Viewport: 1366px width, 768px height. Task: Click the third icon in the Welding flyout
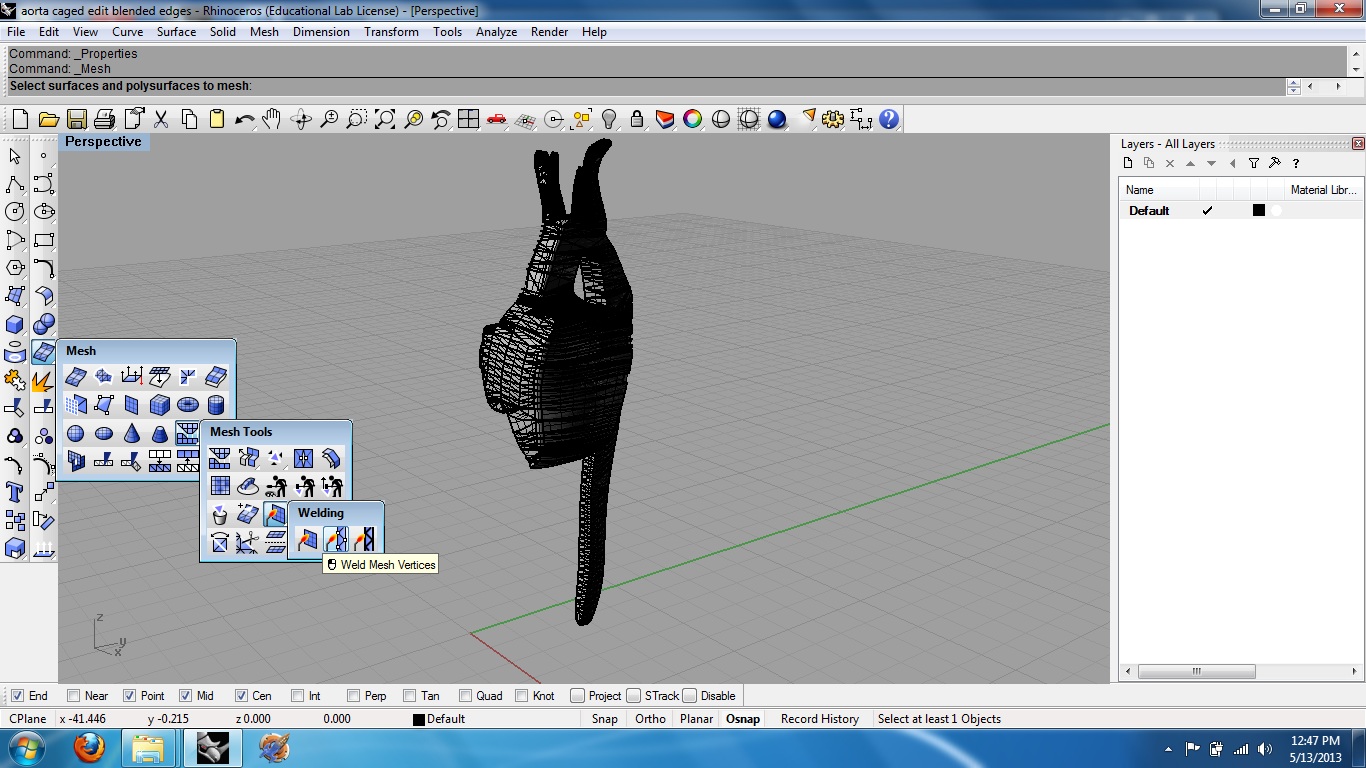364,540
